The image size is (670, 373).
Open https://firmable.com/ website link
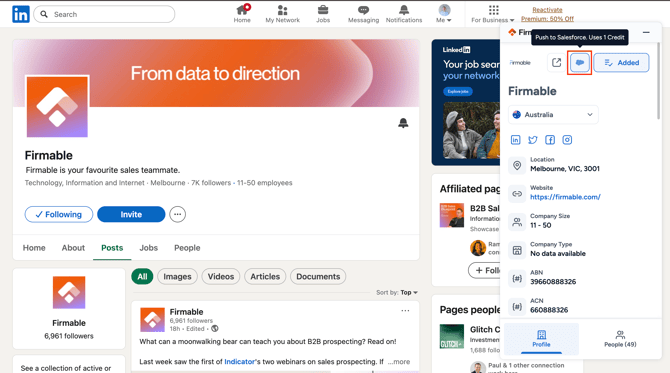[565, 197]
